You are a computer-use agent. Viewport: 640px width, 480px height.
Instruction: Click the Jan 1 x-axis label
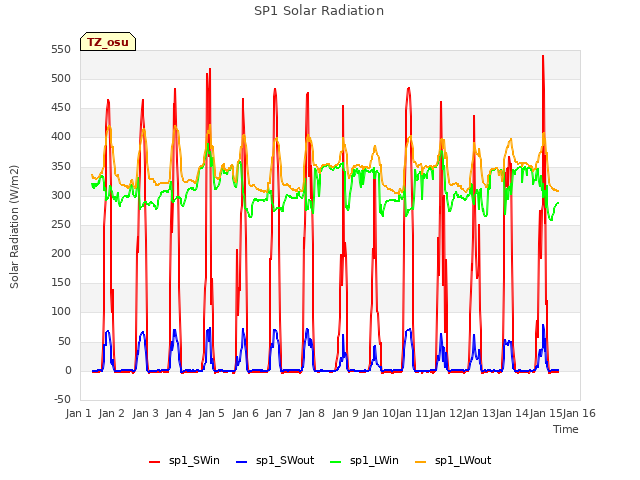78,413
